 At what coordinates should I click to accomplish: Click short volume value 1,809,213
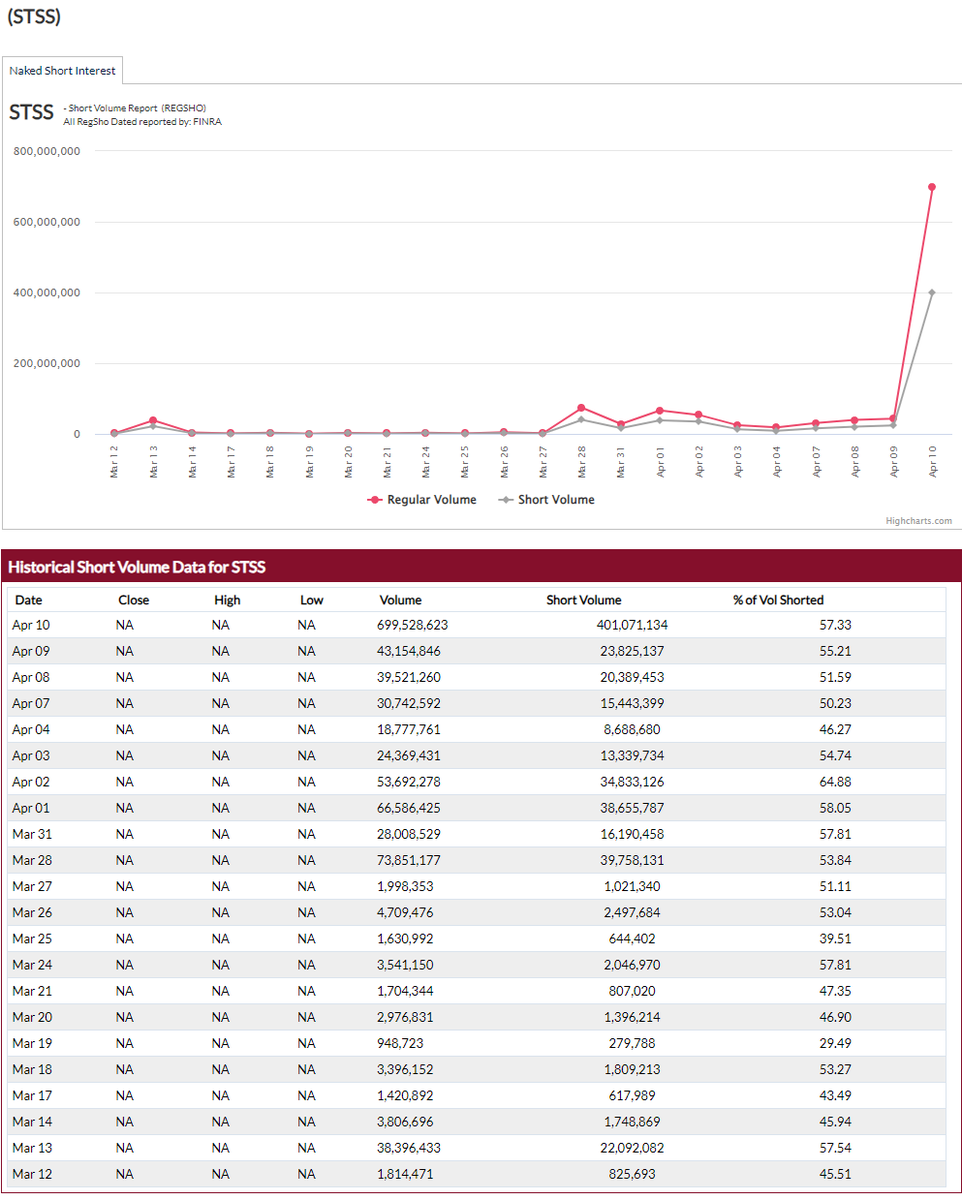[632, 1068]
